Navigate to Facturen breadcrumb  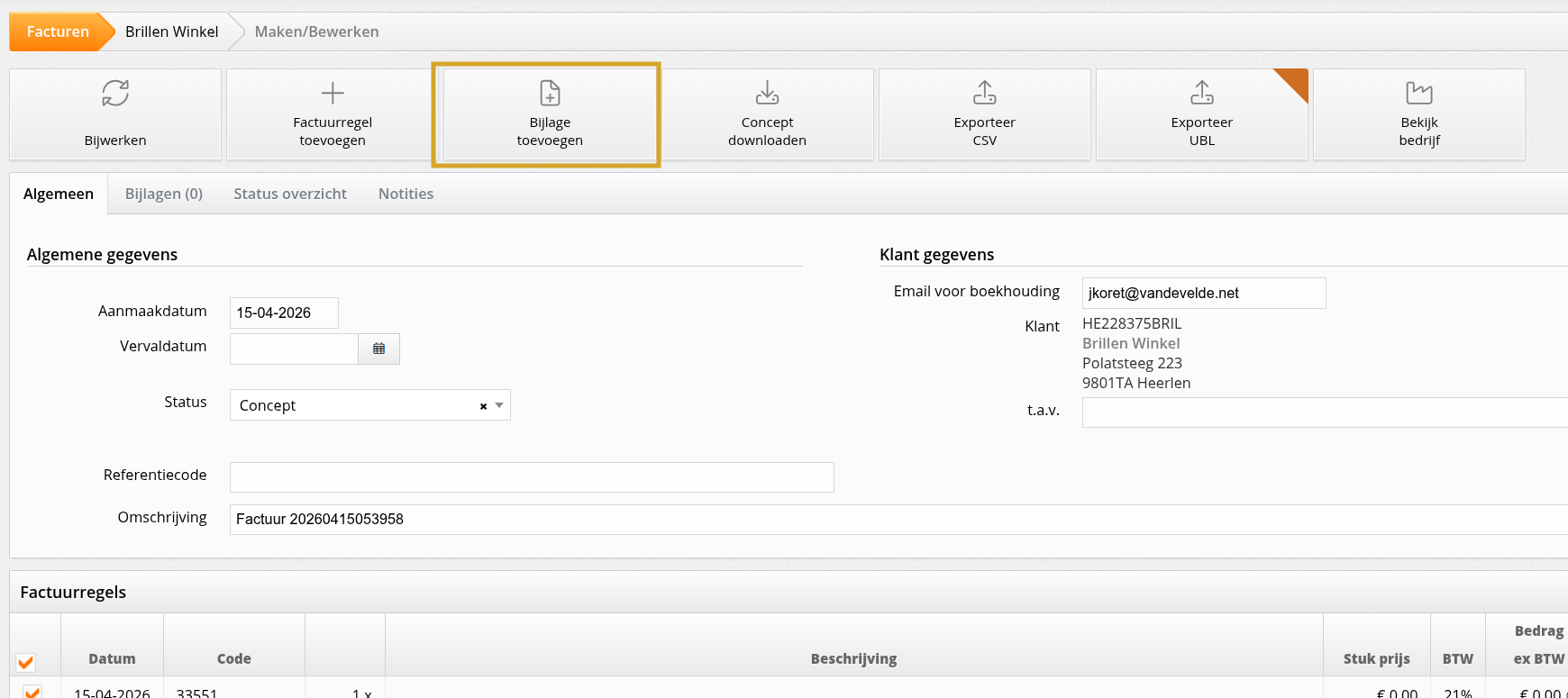click(x=58, y=32)
